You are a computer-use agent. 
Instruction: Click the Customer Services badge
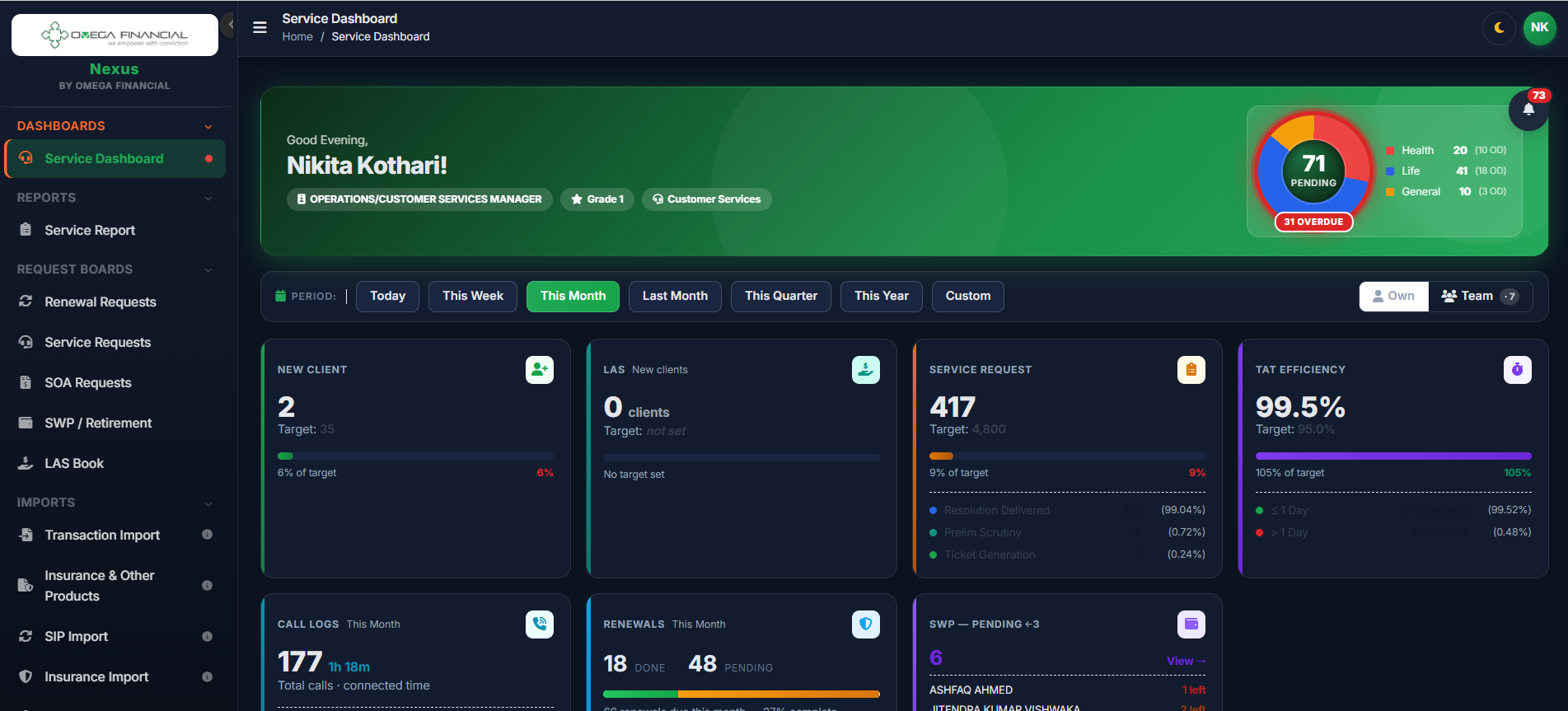[707, 199]
